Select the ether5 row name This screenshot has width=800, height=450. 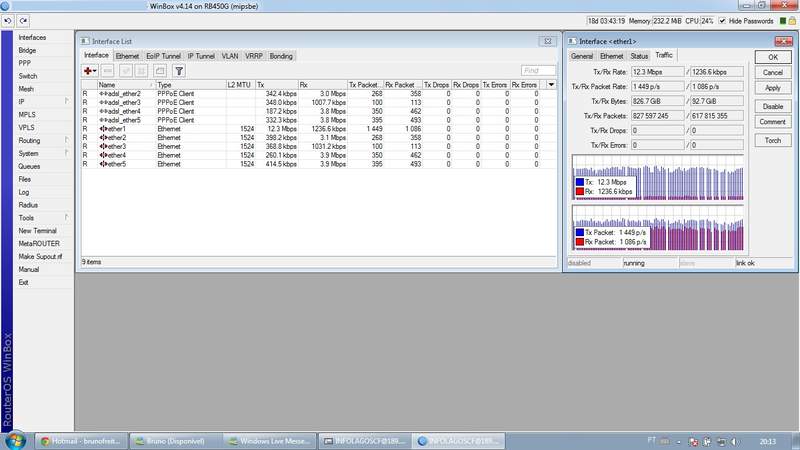(117, 164)
